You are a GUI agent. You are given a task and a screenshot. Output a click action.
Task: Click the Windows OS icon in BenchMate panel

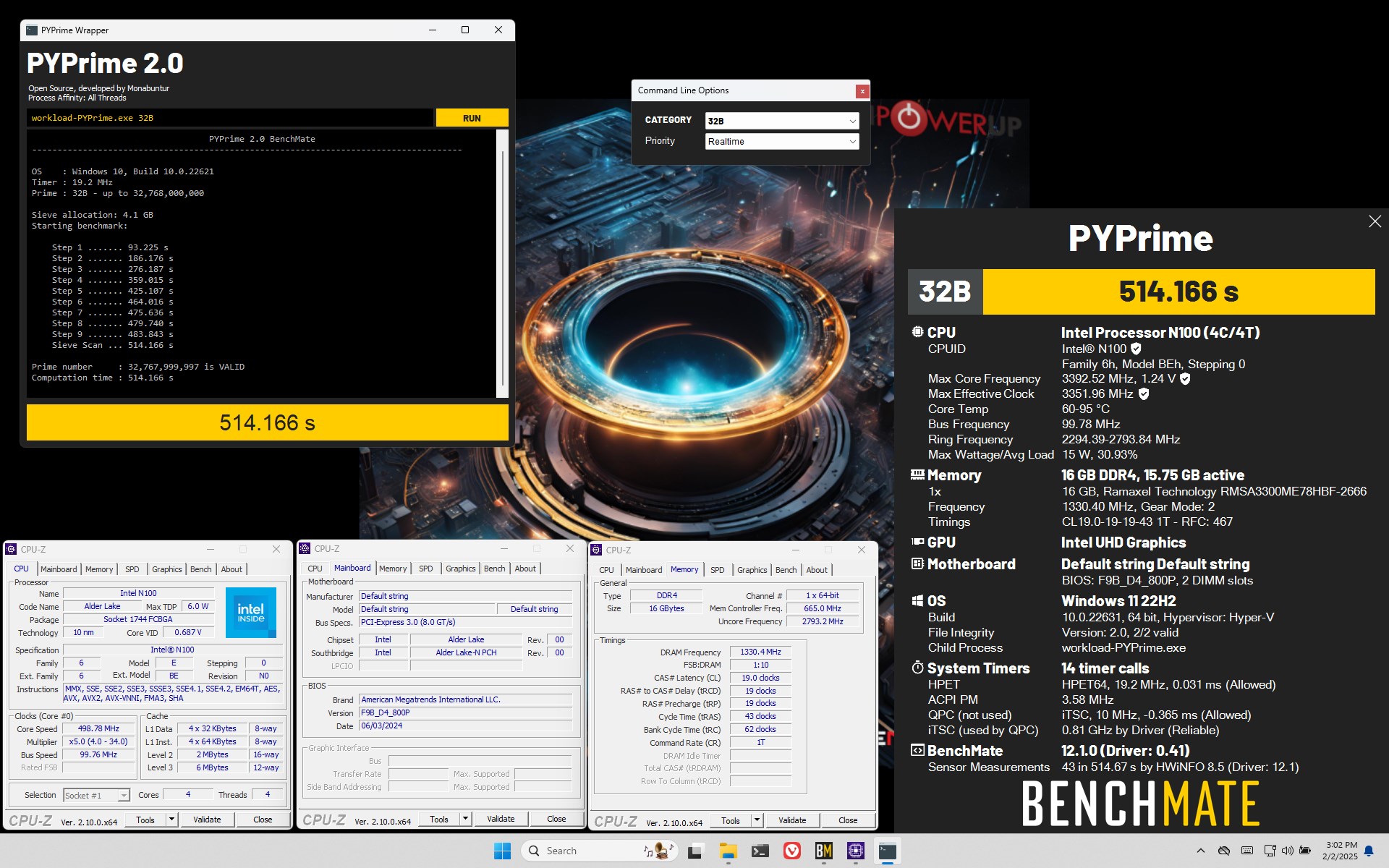917,600
